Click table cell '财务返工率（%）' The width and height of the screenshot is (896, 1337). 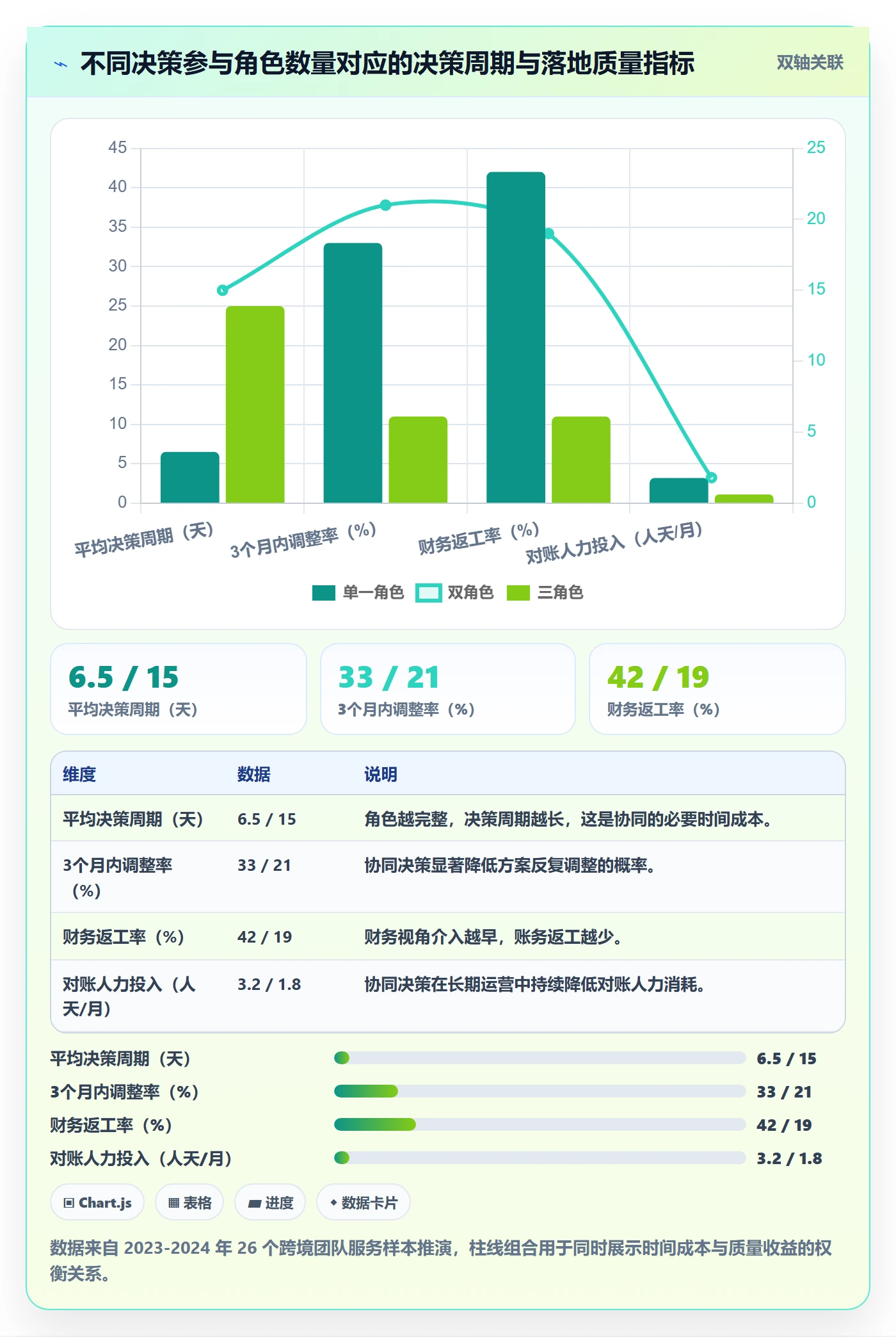124,937
